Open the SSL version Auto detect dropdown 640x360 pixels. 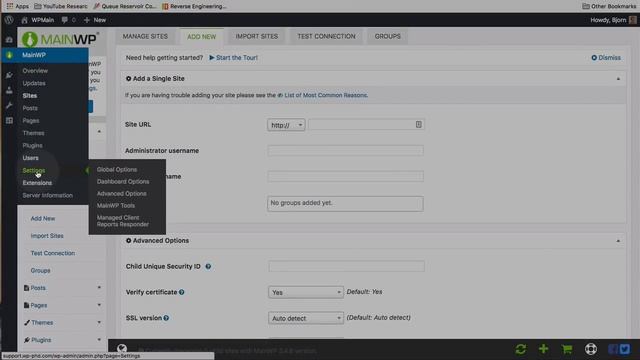point(306,318)
